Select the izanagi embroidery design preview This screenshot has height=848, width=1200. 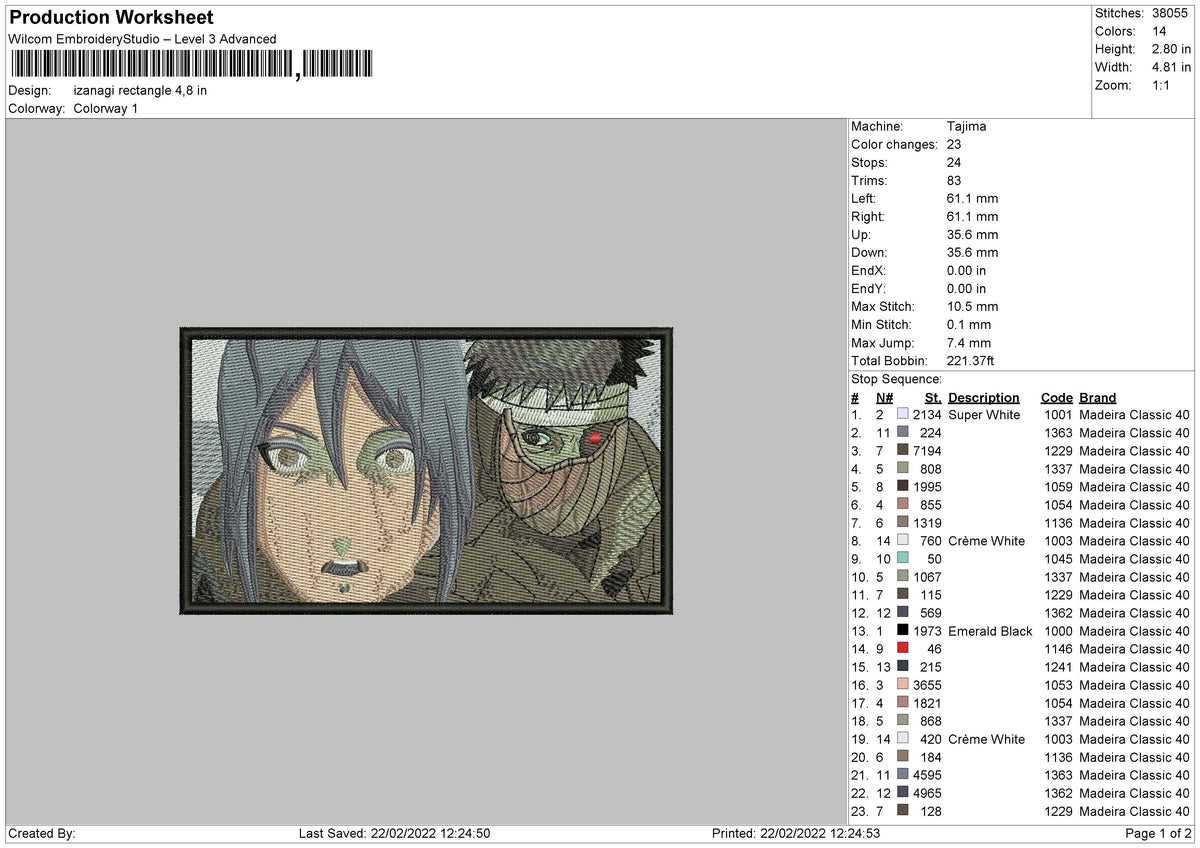[426, 470]
